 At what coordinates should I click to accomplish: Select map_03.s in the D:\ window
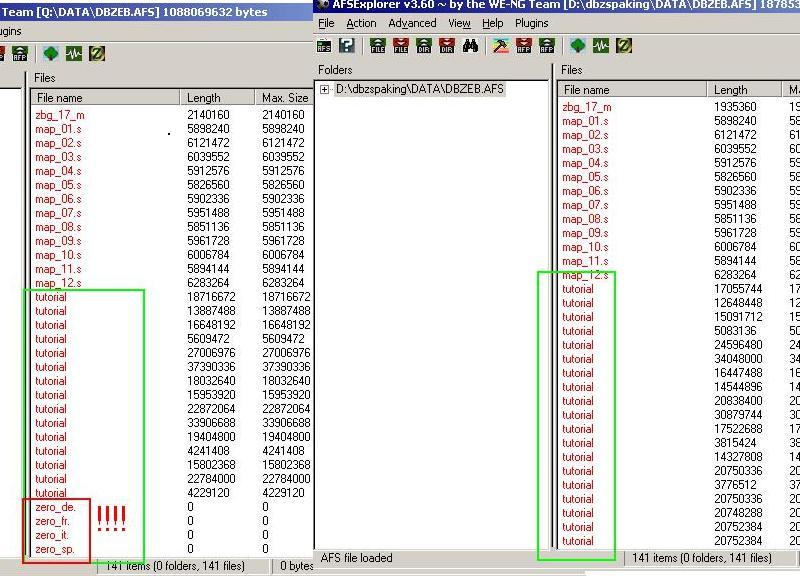click(x=585, y=149)
